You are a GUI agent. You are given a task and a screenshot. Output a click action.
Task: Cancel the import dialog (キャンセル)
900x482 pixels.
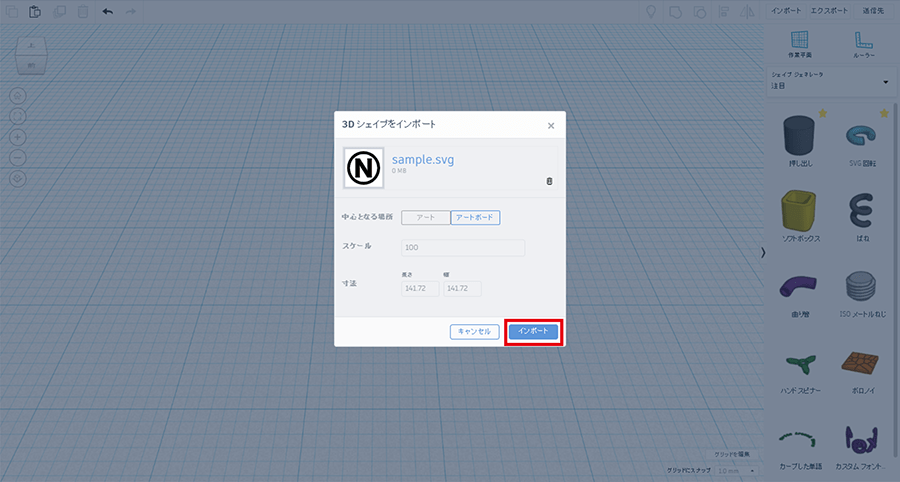tap(475, 332)
